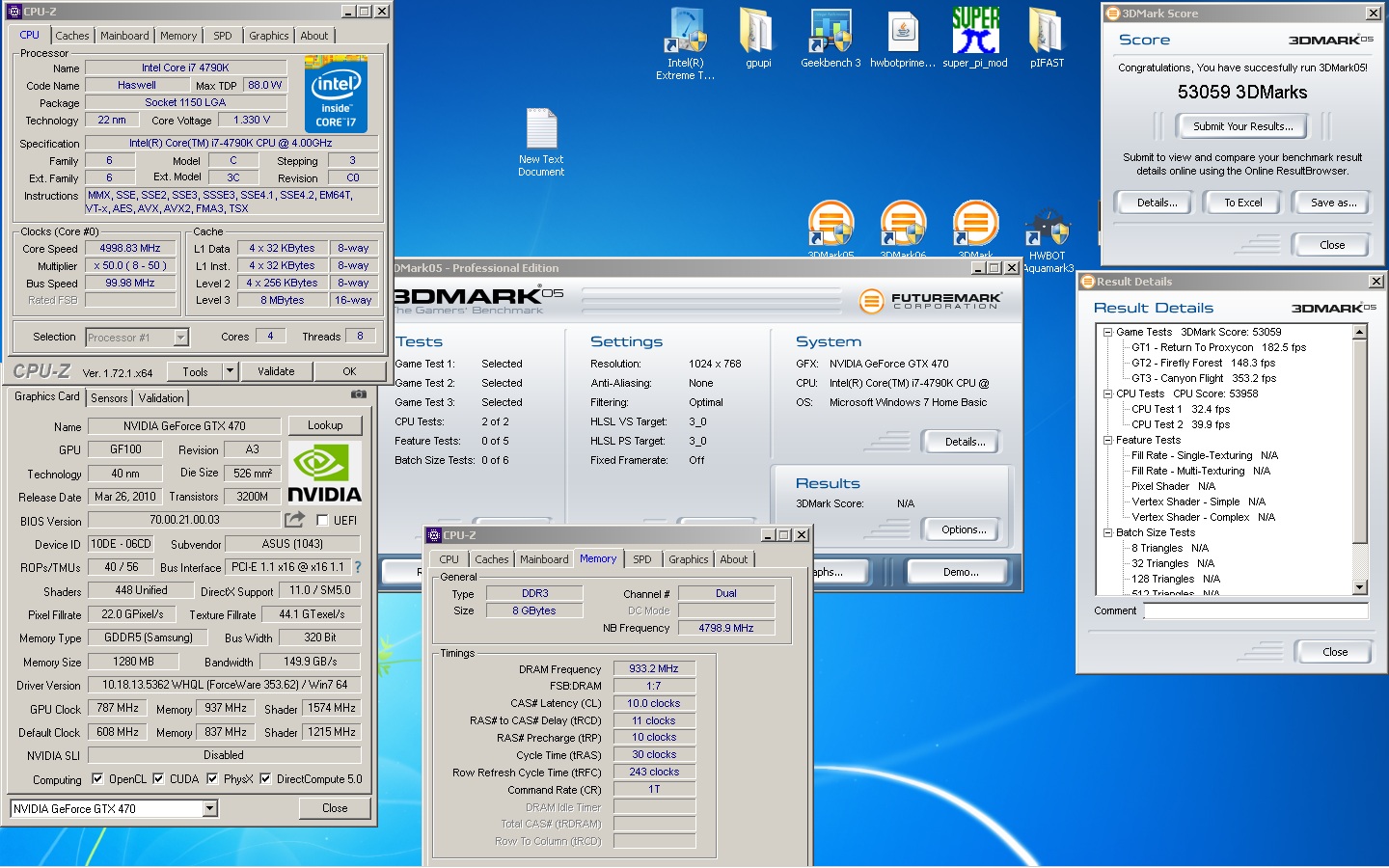Click Result Details vertical scrollbar thumb

pyautogui.click(x=1360, y=442)
